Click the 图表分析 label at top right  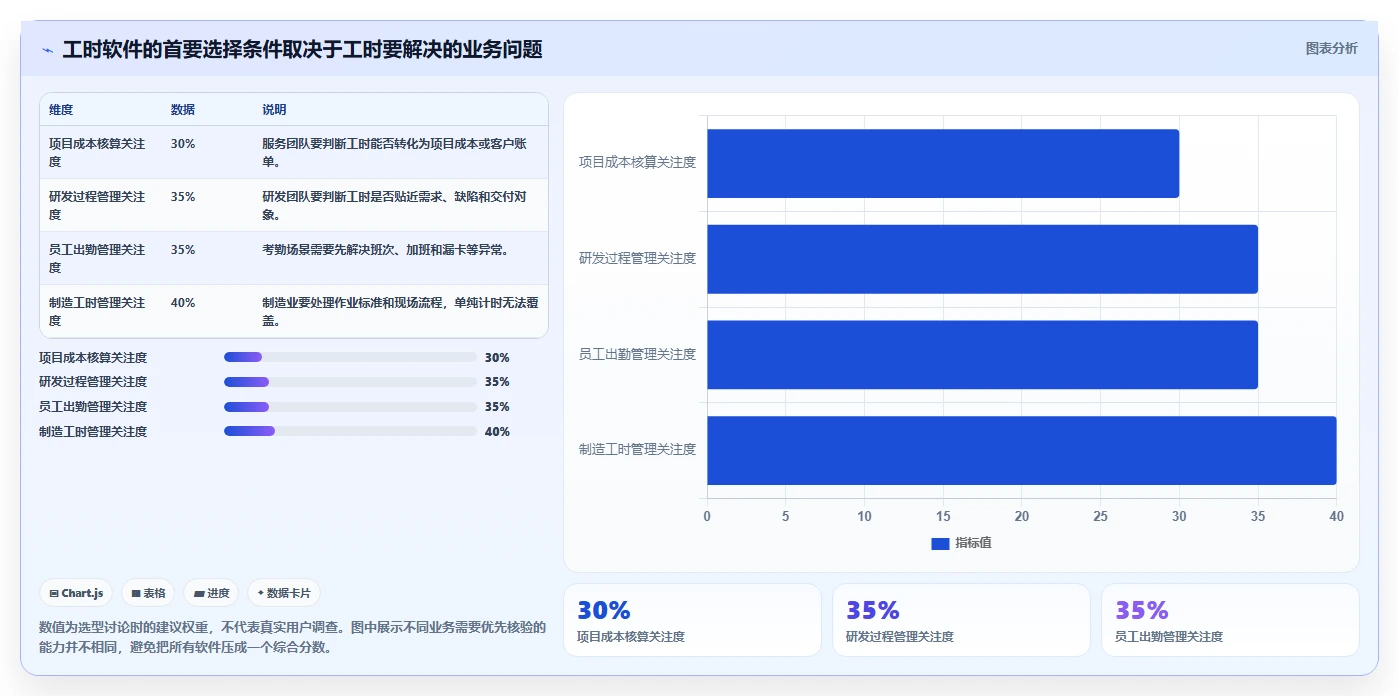pos(1331,48)
